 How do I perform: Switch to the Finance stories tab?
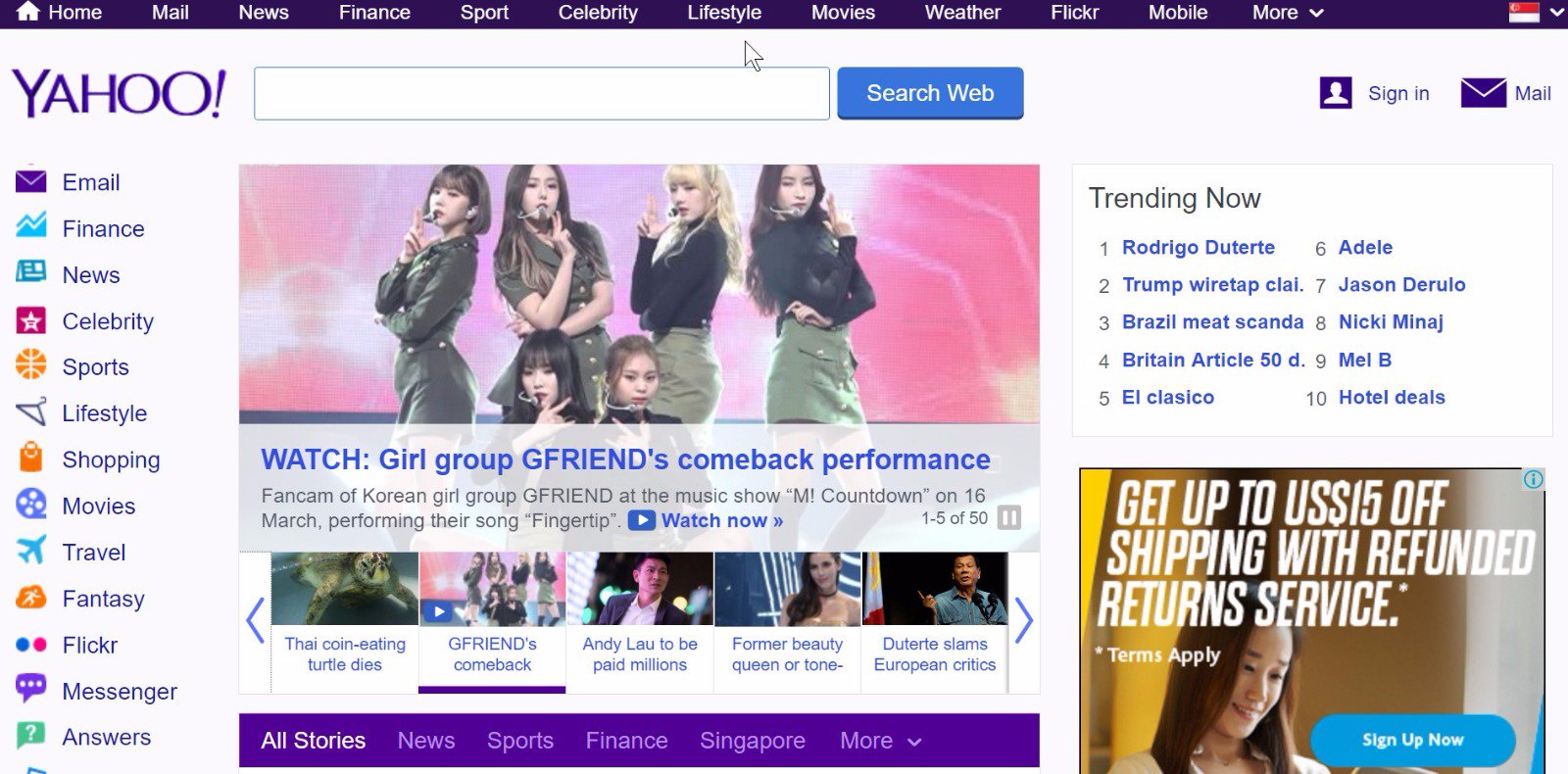(626, 741)
